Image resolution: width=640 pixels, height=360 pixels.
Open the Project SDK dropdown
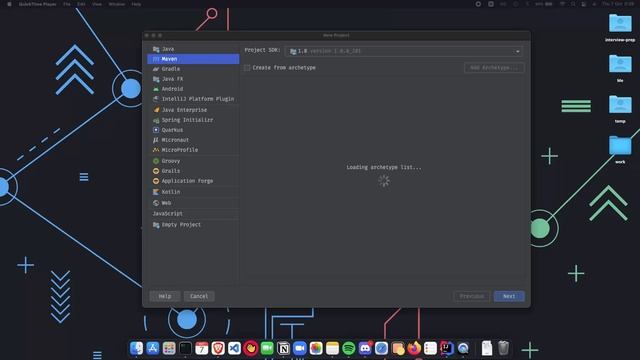[x=404, y=51]
